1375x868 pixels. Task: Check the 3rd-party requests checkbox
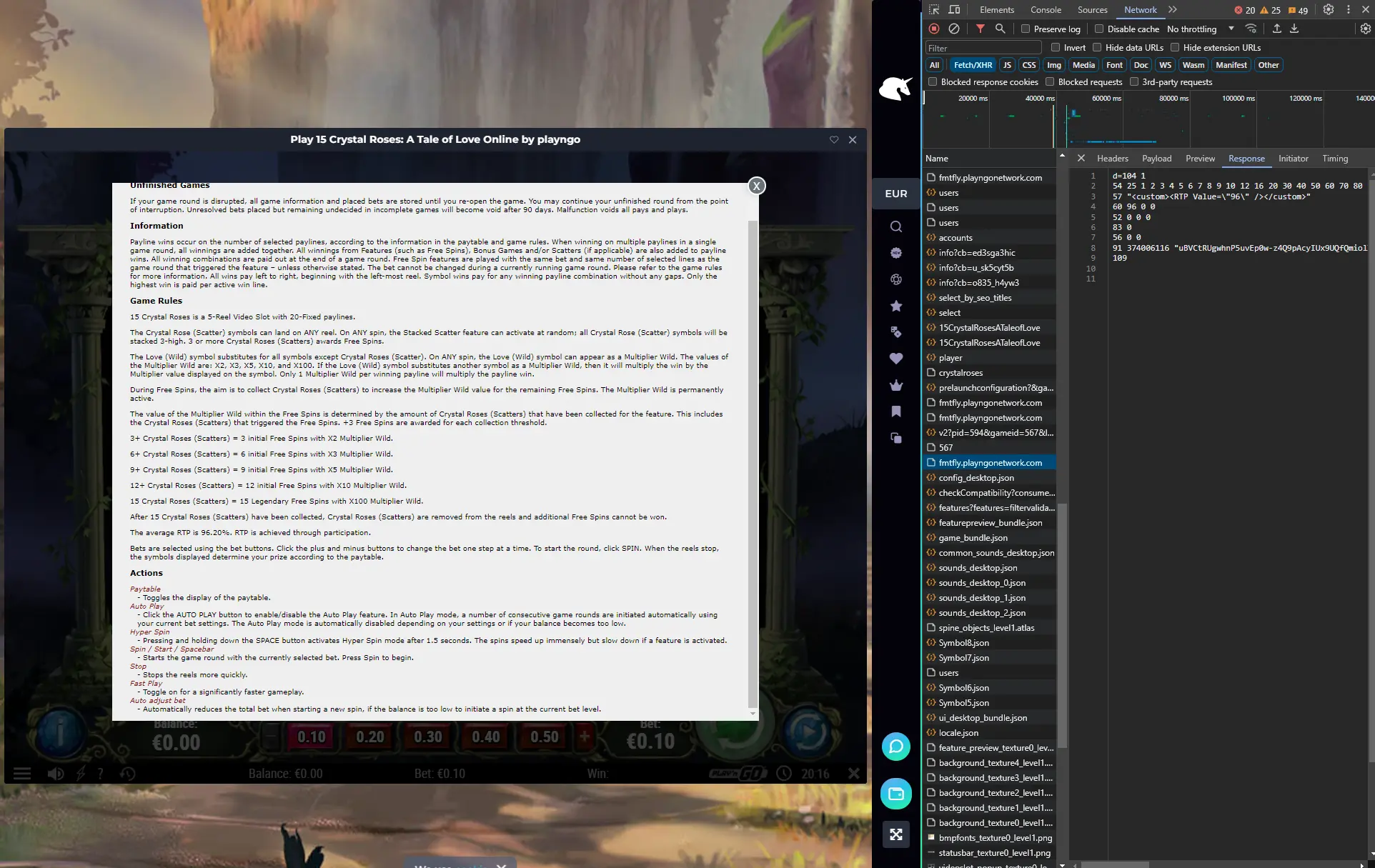pyautogui.click(x=1133, y=81)
